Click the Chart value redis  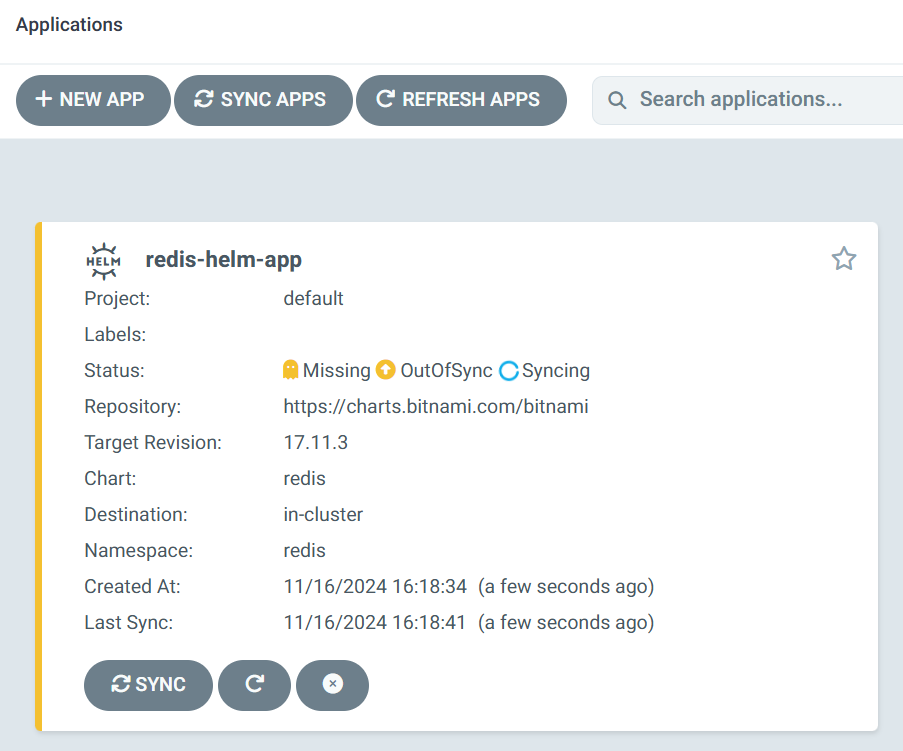point(305,479)
